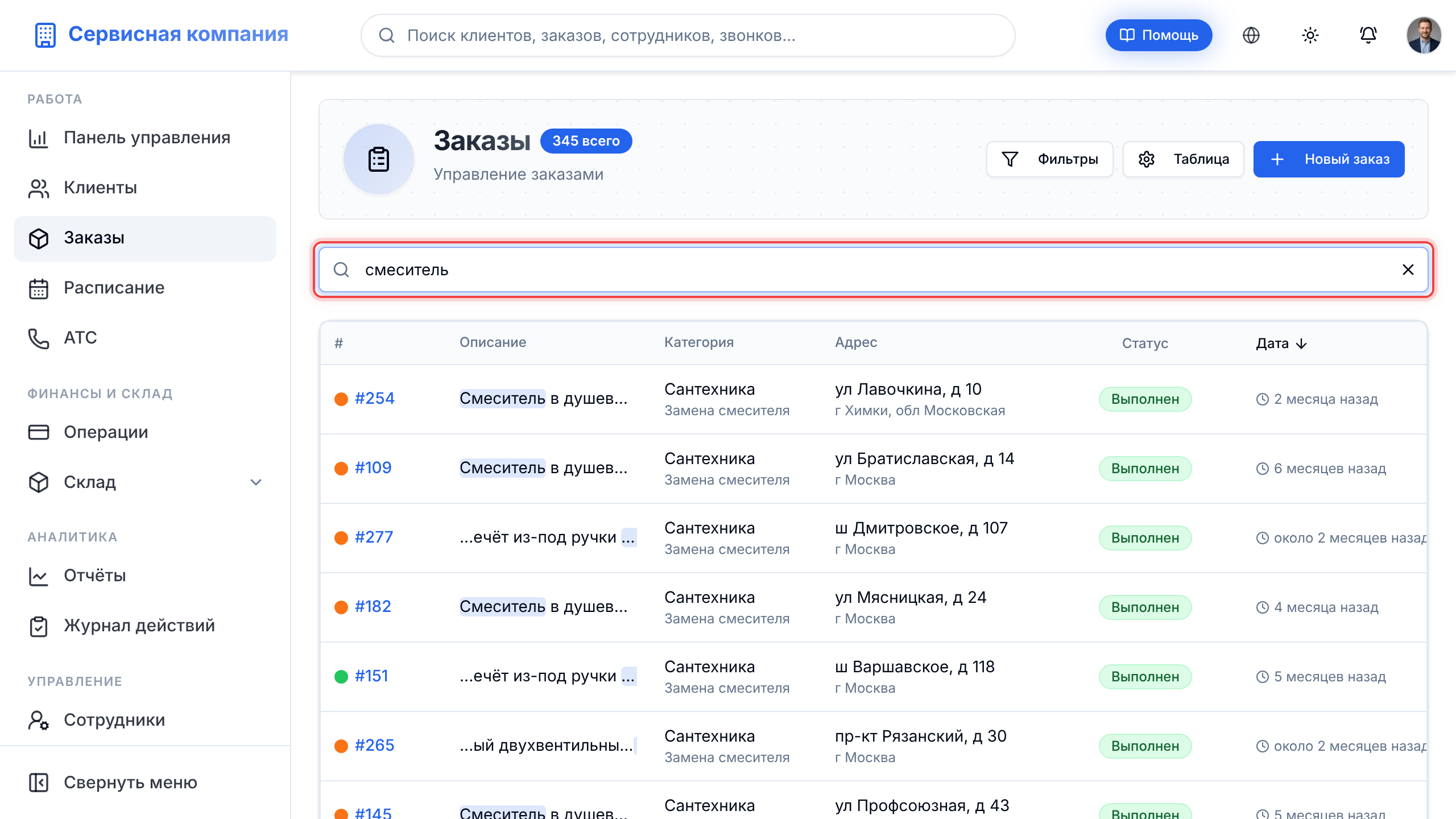Click address ул Мясницкая, д 24
1456x819 pixels.
910,597
